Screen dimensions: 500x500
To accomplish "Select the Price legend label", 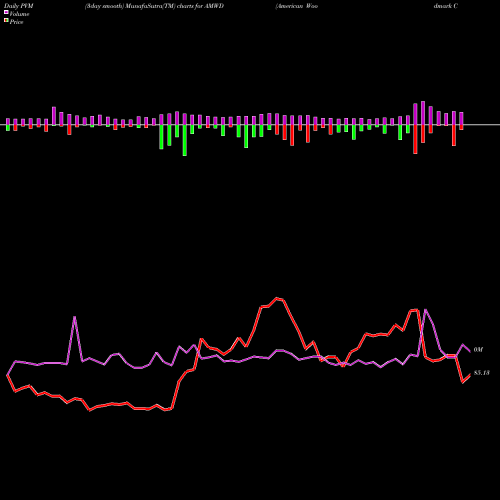I will 16,22.
